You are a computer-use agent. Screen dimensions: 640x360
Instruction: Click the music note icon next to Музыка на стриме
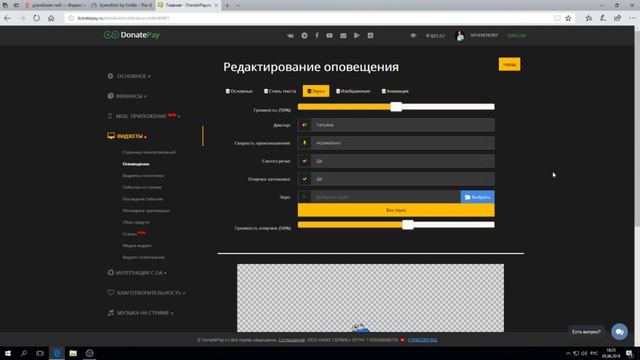pyautogui.click(x=111, y=313)
